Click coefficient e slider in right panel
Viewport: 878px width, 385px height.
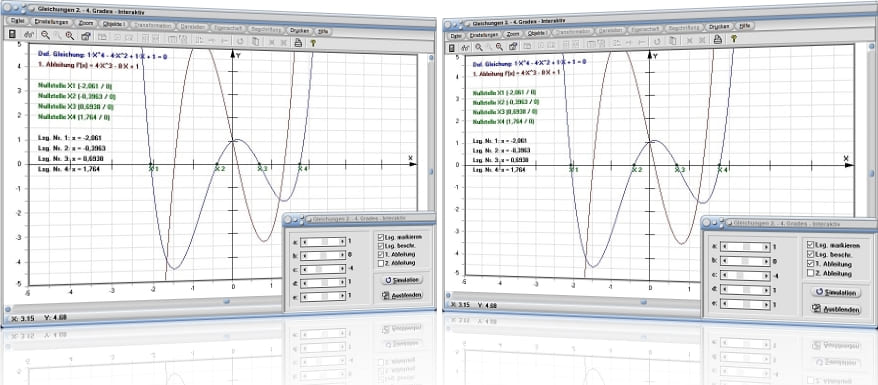point(745,305)
